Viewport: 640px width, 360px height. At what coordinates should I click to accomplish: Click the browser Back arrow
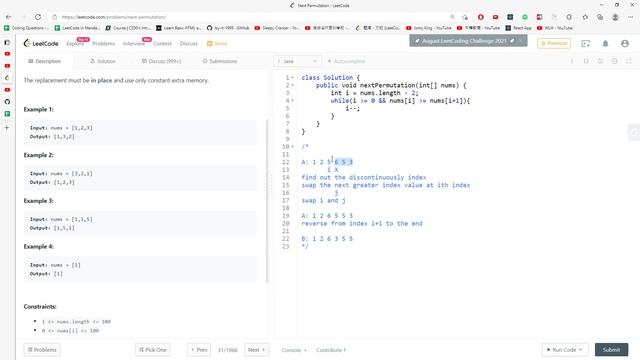[9, 17]
